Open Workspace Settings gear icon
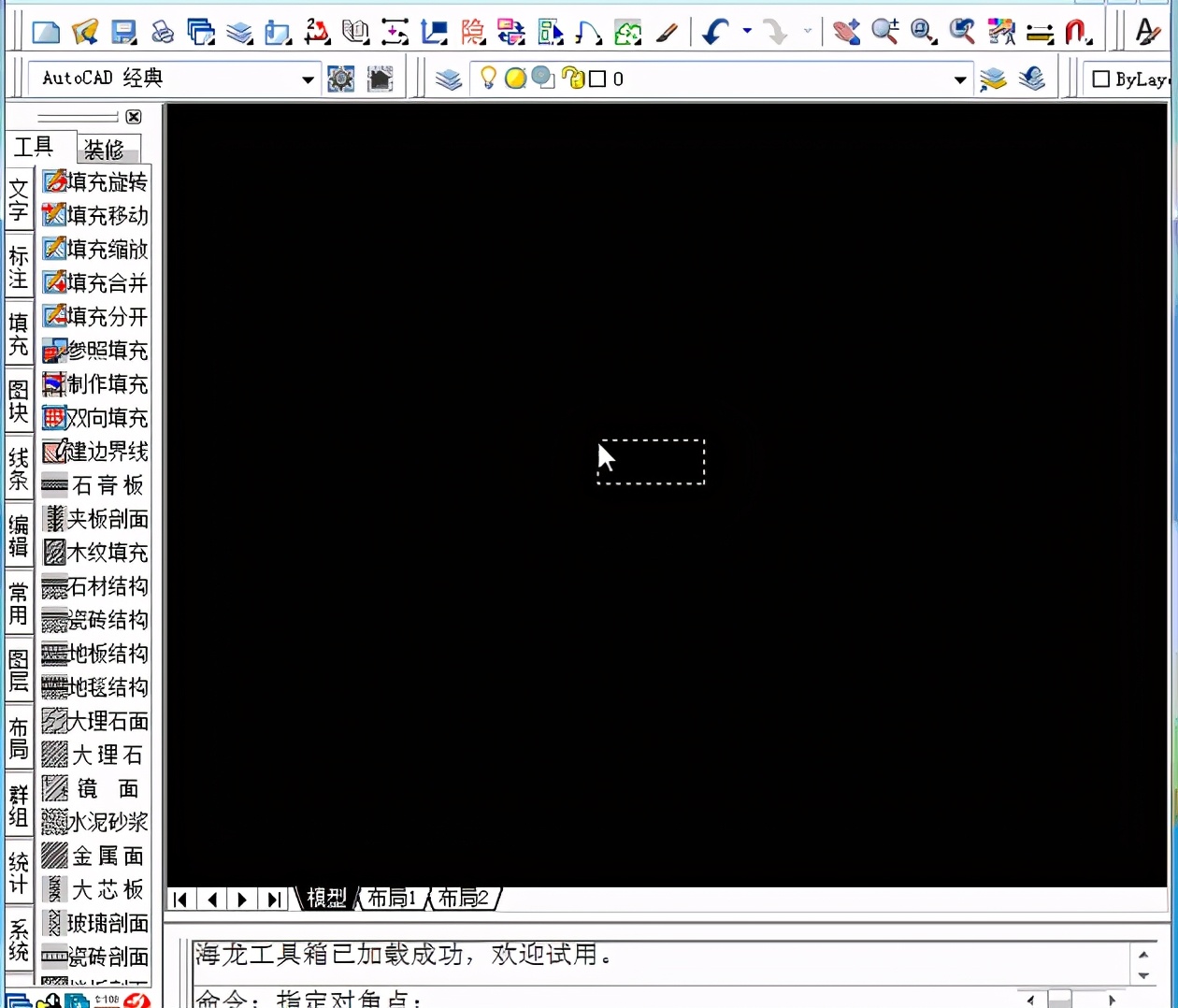 coord(340,79)
